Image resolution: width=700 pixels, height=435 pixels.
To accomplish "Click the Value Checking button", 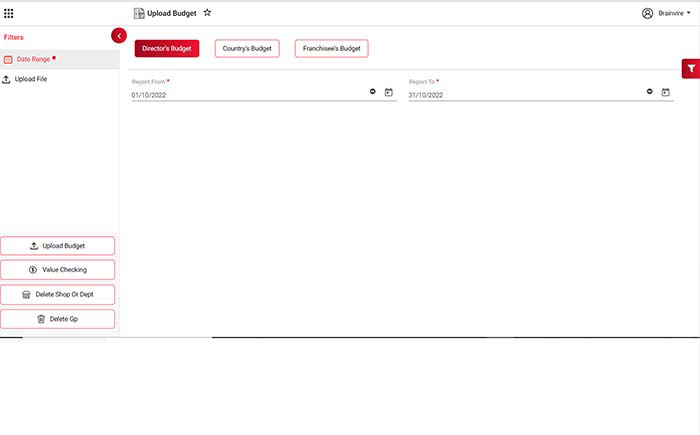I will 58,270.
